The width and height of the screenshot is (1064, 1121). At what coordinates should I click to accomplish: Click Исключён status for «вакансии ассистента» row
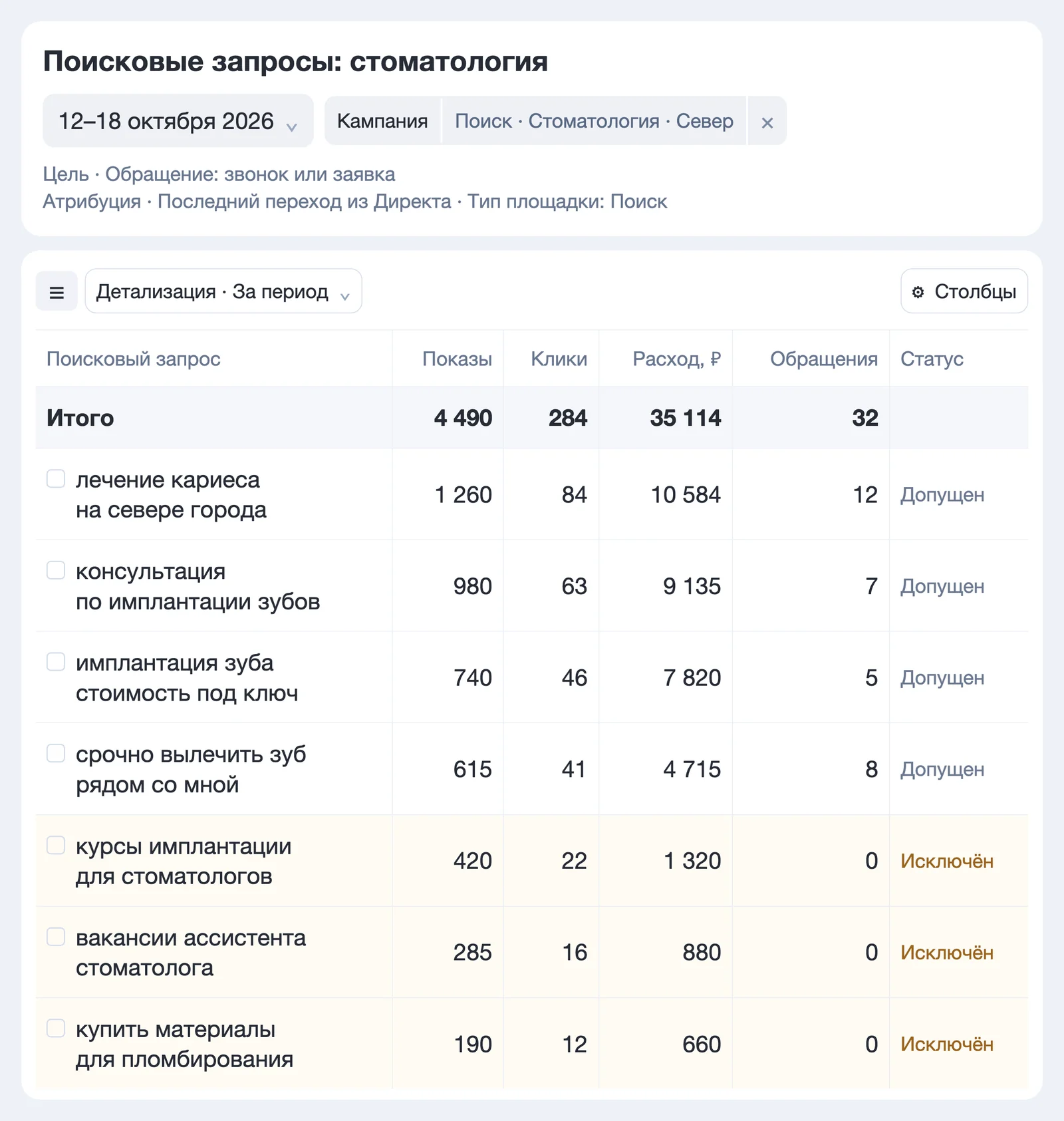pyautogui.click(x=947, y=953)
